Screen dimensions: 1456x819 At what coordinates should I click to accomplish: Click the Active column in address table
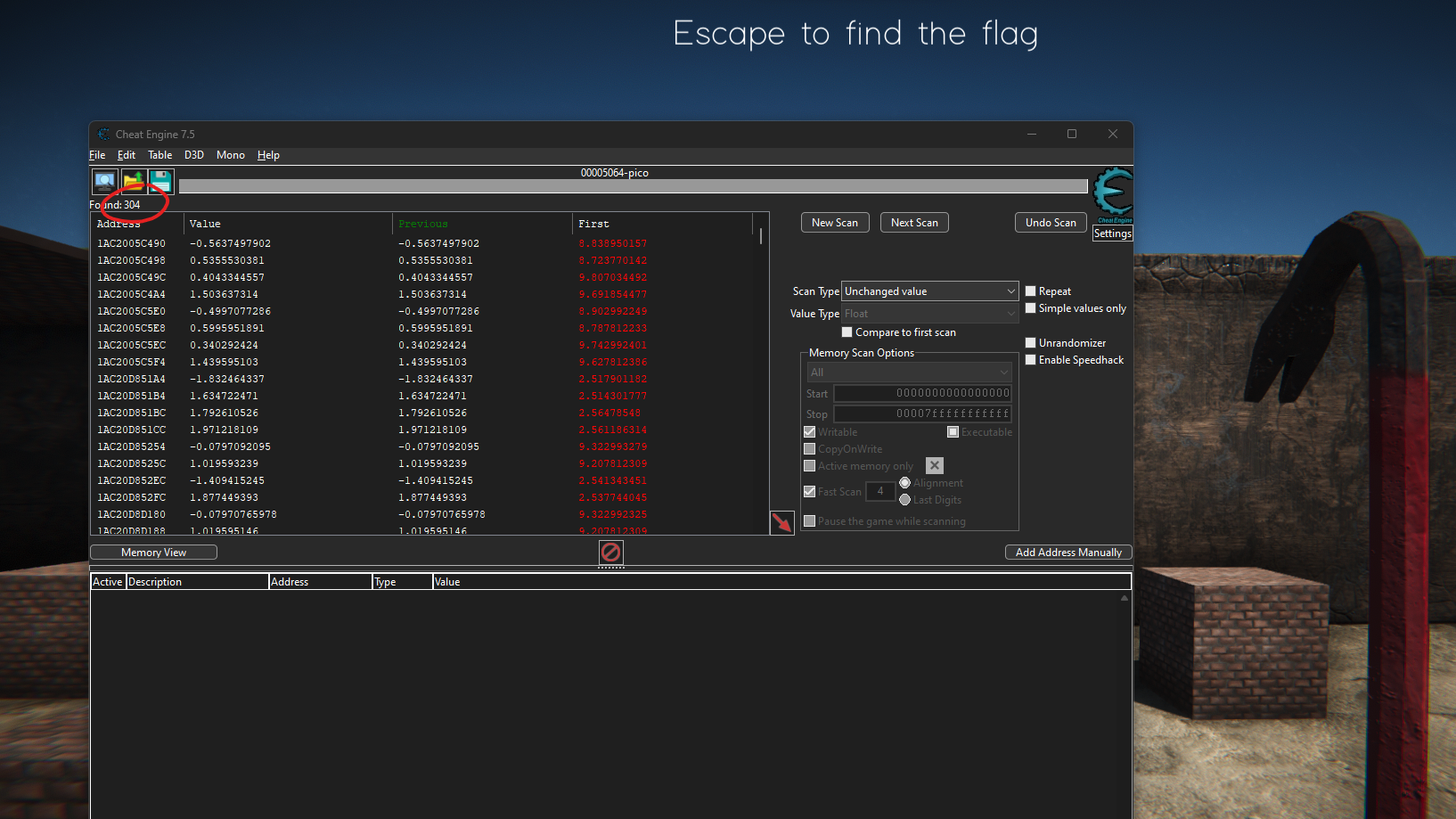108,582
